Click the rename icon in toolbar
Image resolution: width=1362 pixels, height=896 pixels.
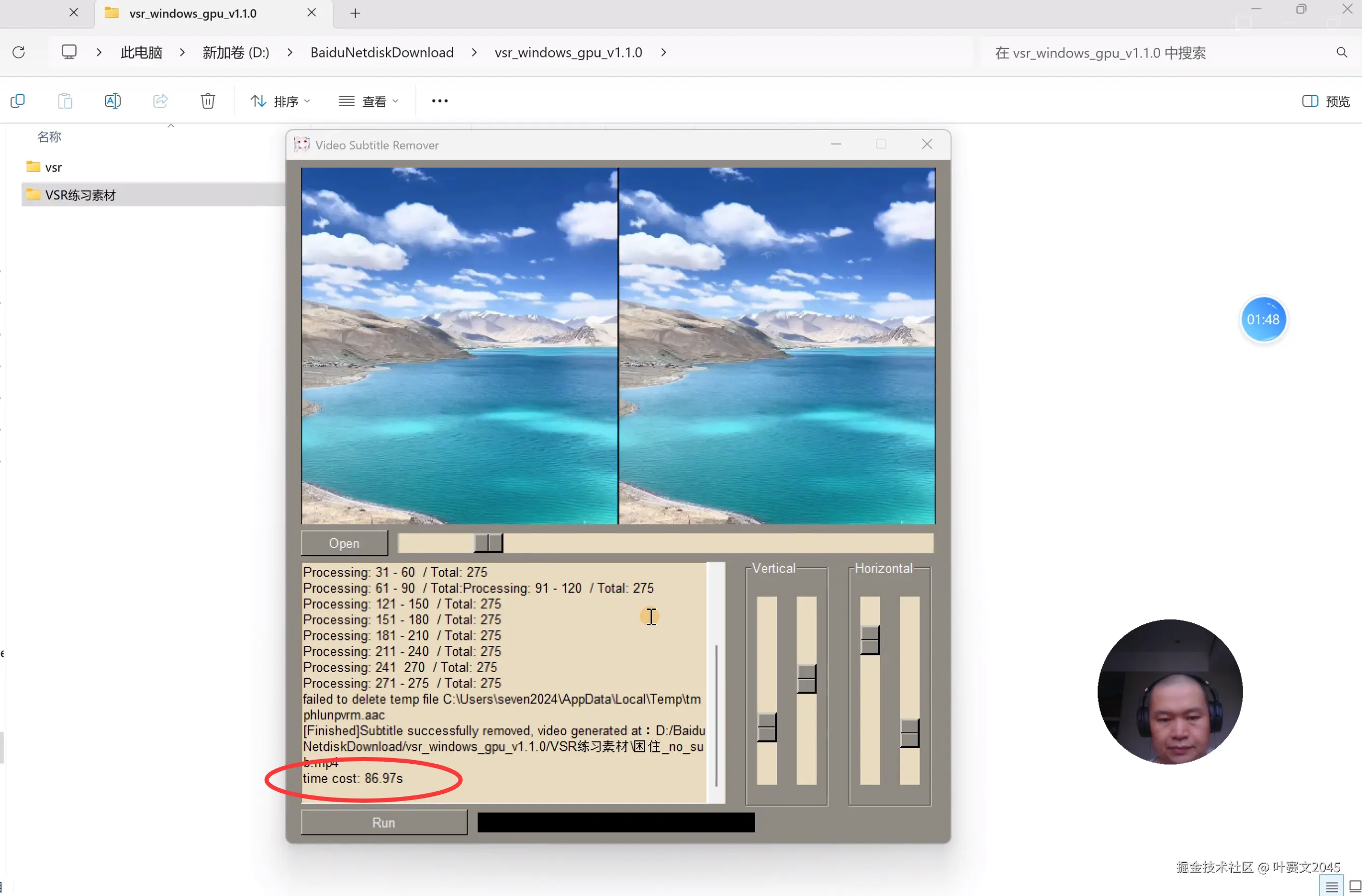pyautogui.click(x=112, y=101)
